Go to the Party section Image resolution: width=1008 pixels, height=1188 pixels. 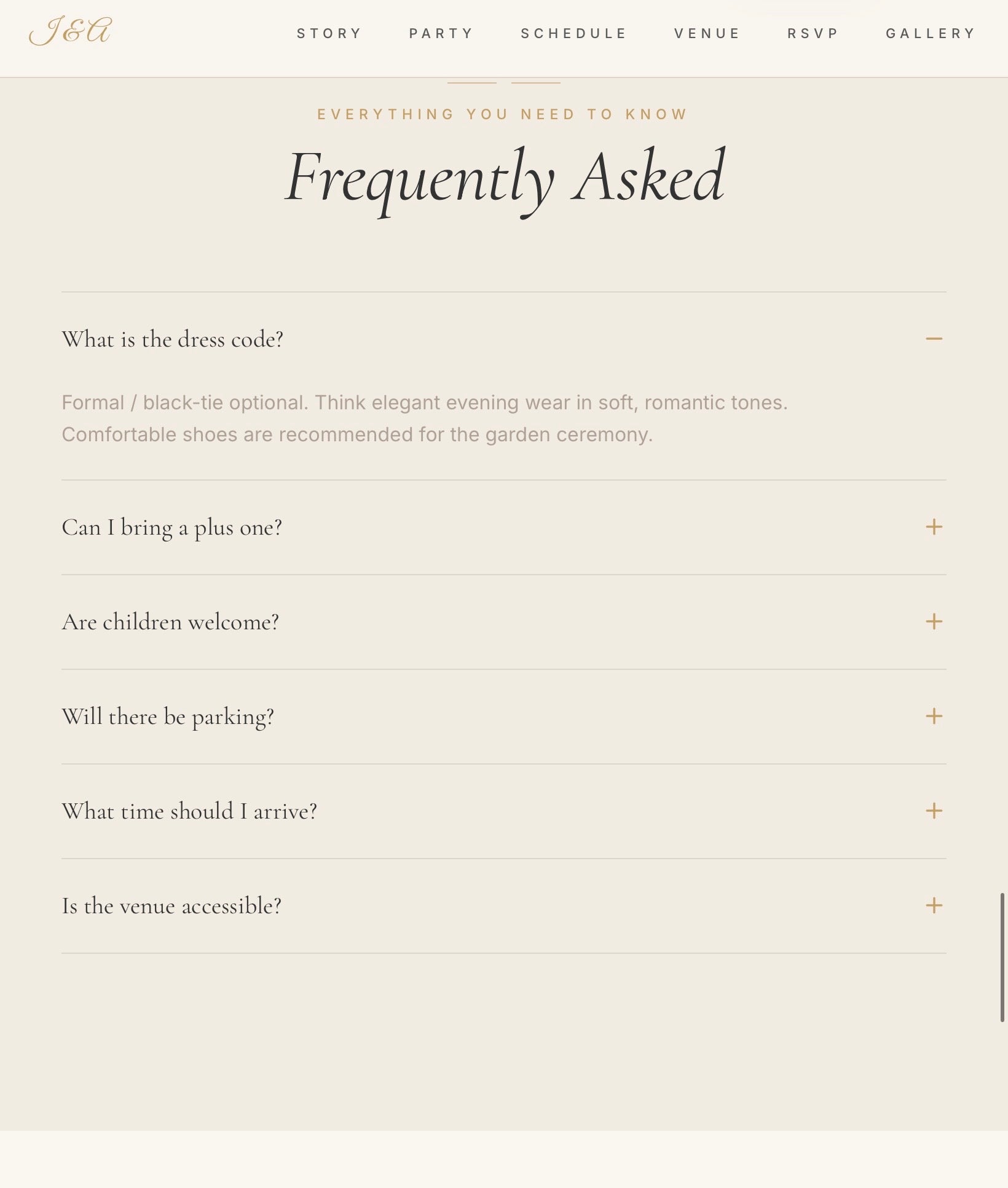pyautogui.click(x=441, y=33)
